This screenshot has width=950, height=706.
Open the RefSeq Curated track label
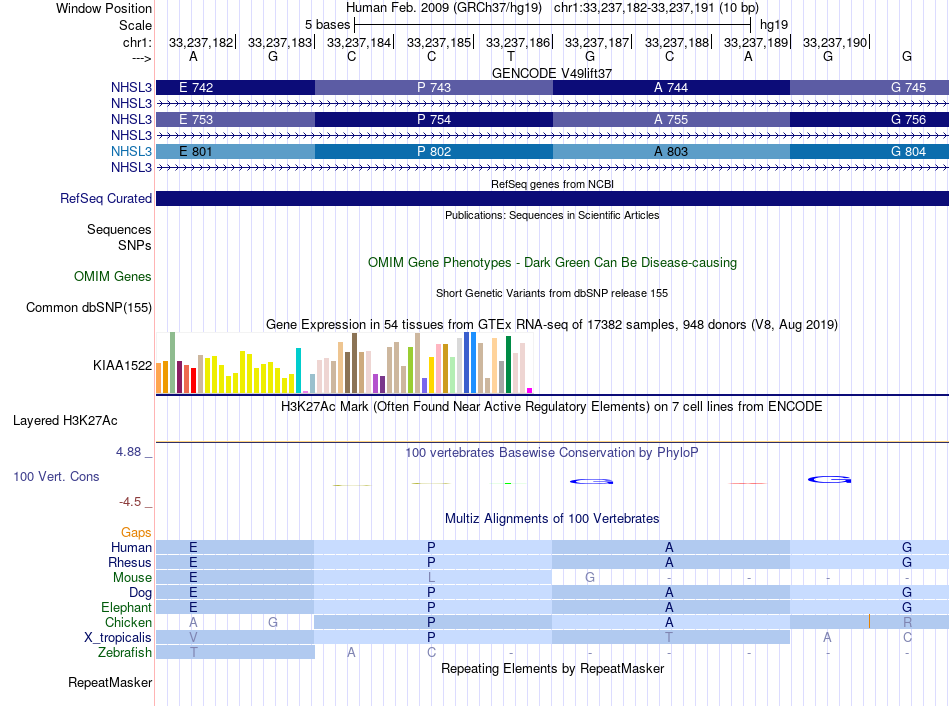[x=106, y=198]
